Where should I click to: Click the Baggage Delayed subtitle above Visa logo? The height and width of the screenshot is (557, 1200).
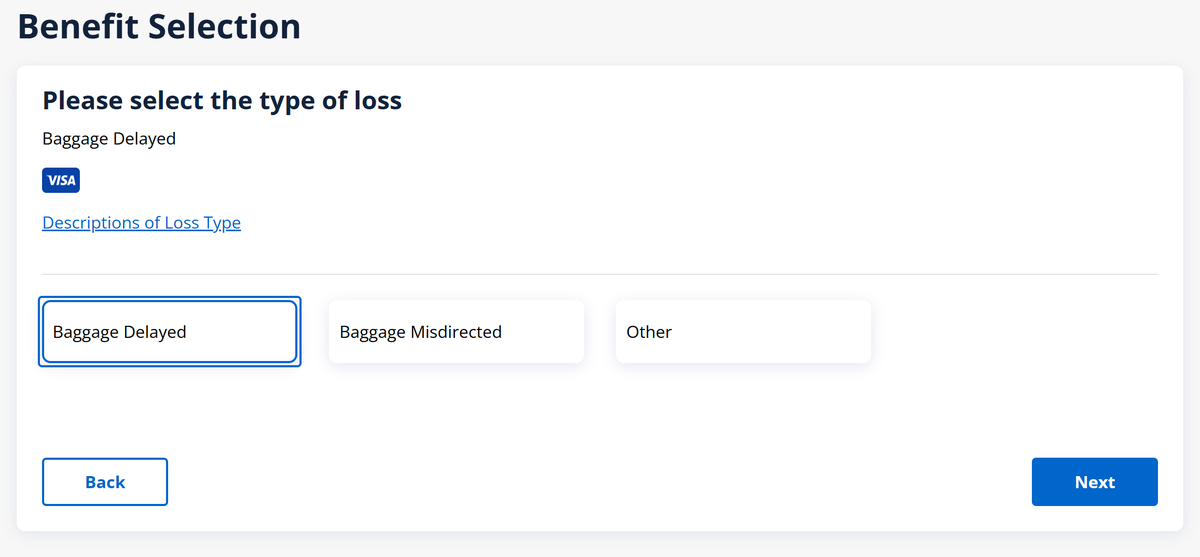(x=109, y=139)
